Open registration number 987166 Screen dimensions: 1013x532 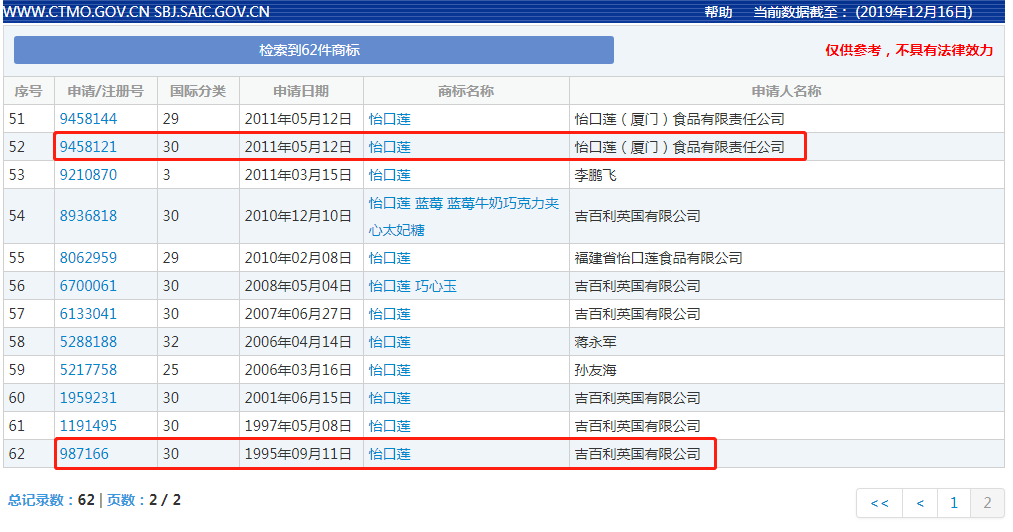[x=85, y=454]
